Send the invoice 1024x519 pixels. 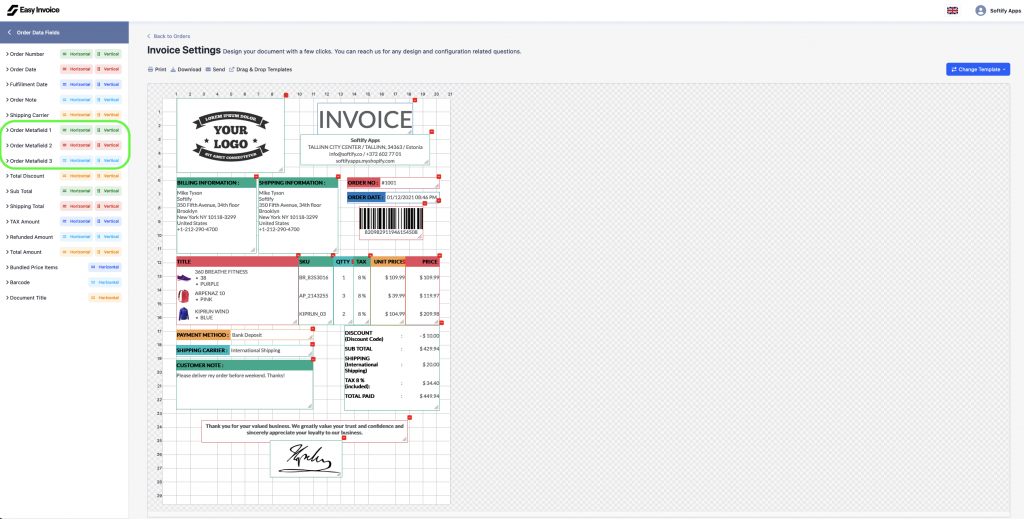(216, 69)
